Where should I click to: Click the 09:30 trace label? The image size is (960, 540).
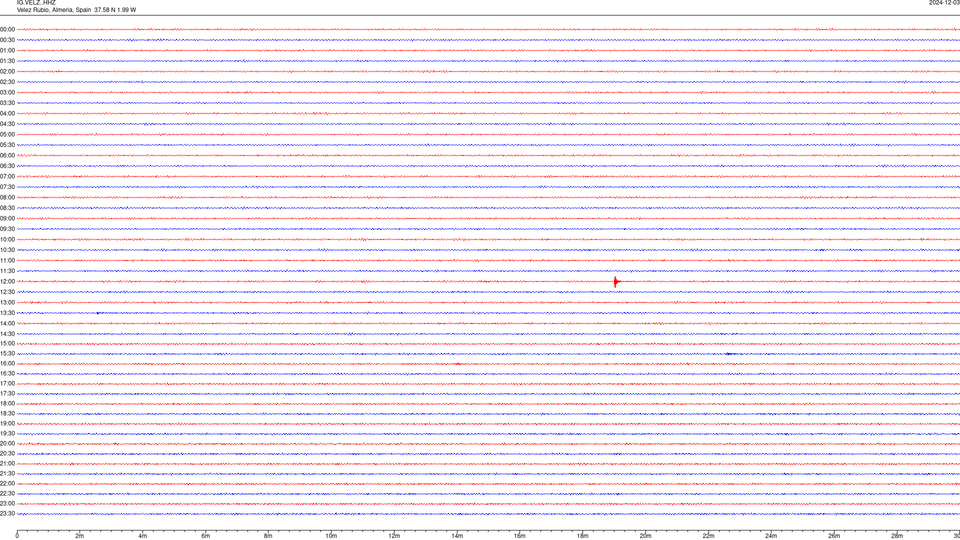click(x=7, y=229)
